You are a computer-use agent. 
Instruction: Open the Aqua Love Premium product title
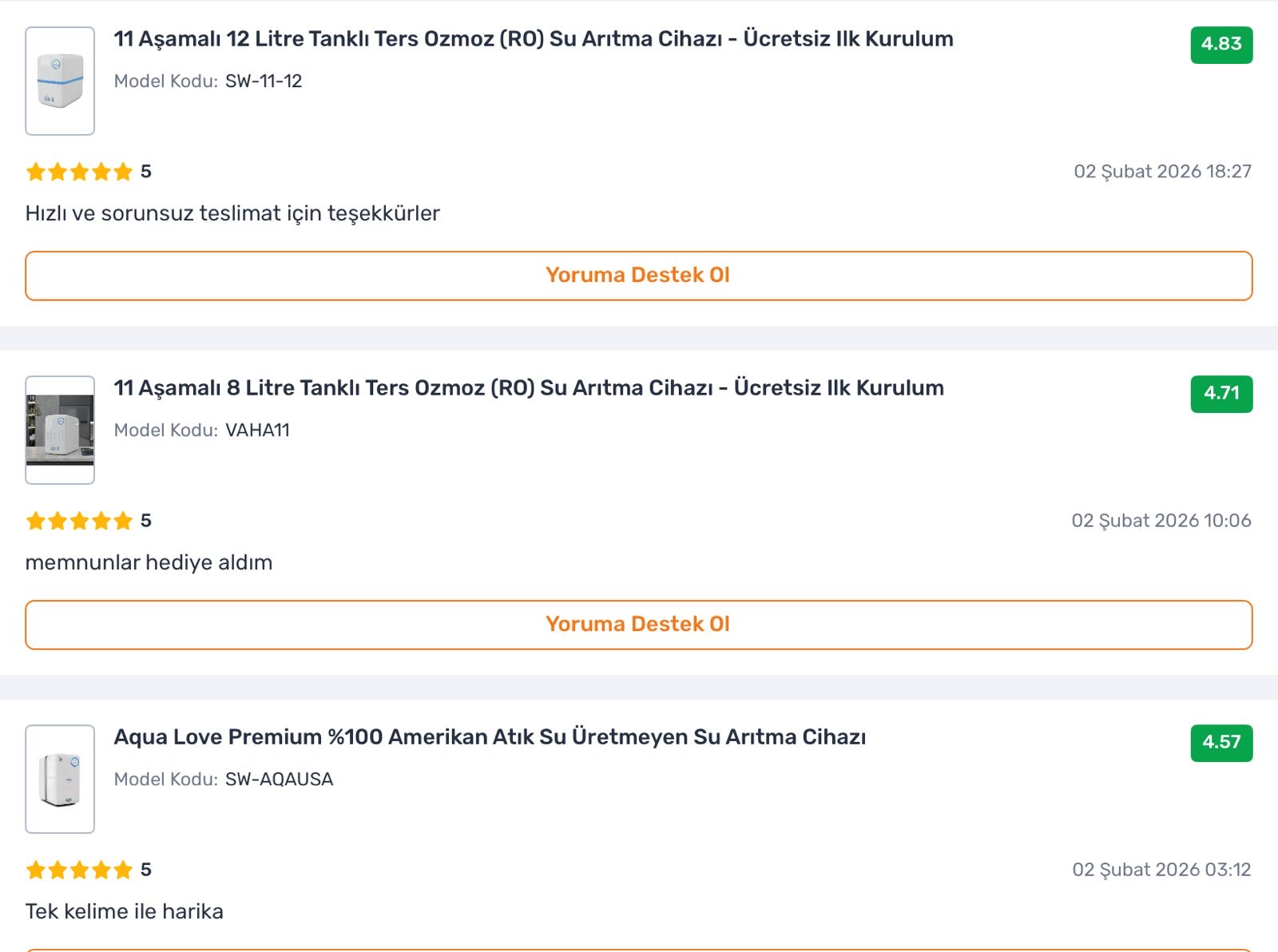(489, 737)
